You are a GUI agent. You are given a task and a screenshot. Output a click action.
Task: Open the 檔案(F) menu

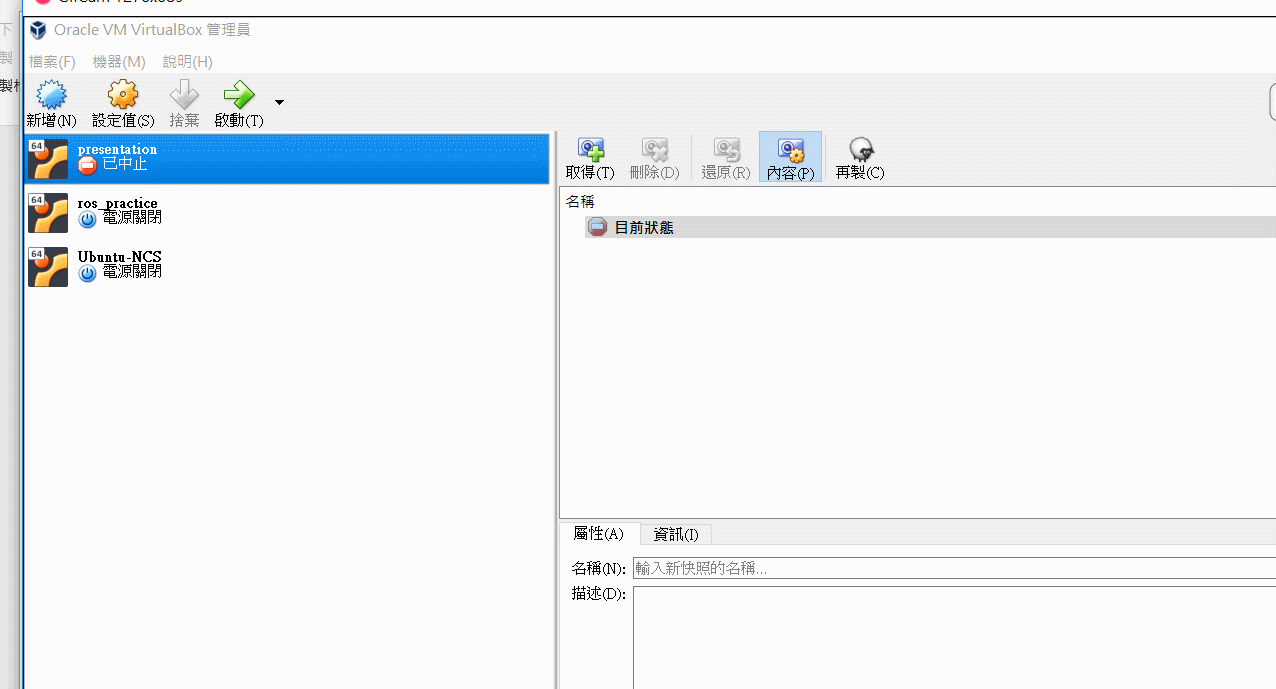coord(52,62)
